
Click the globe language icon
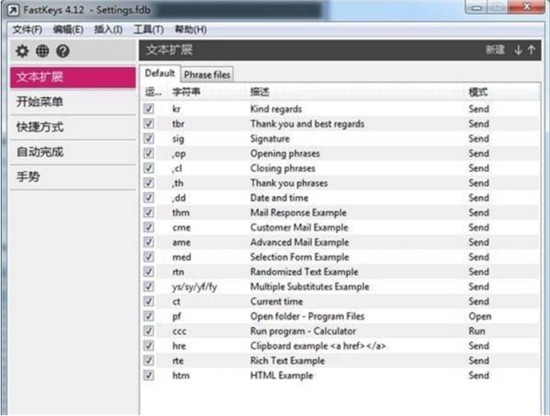42,51
